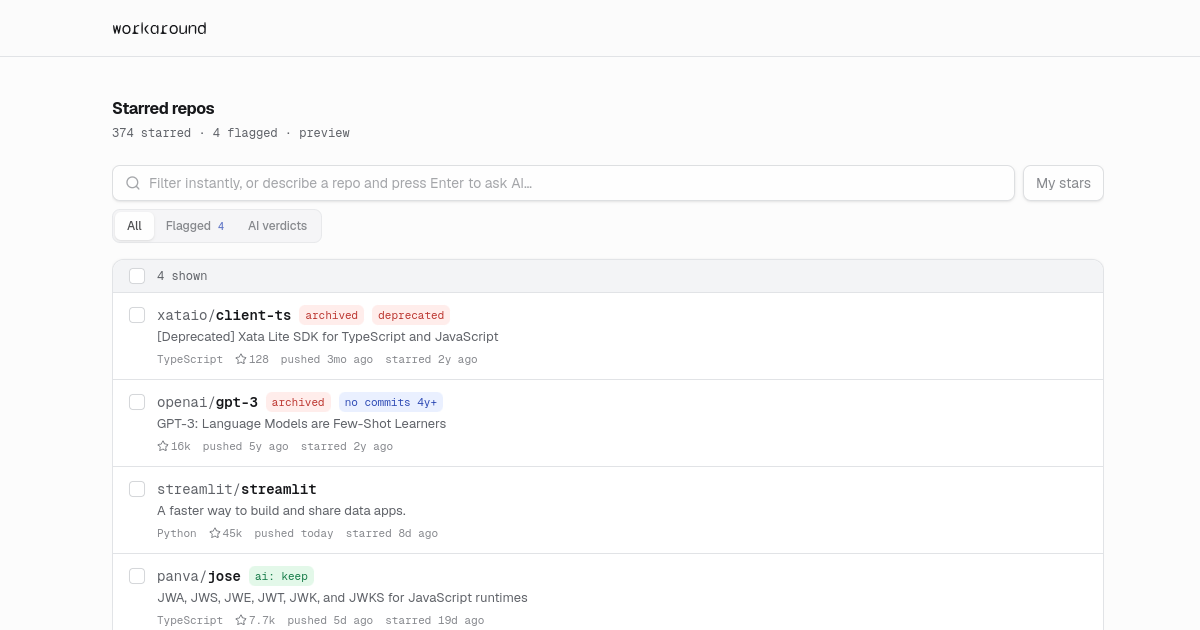Click the Xata Lite SDK description text

point(327,337)
